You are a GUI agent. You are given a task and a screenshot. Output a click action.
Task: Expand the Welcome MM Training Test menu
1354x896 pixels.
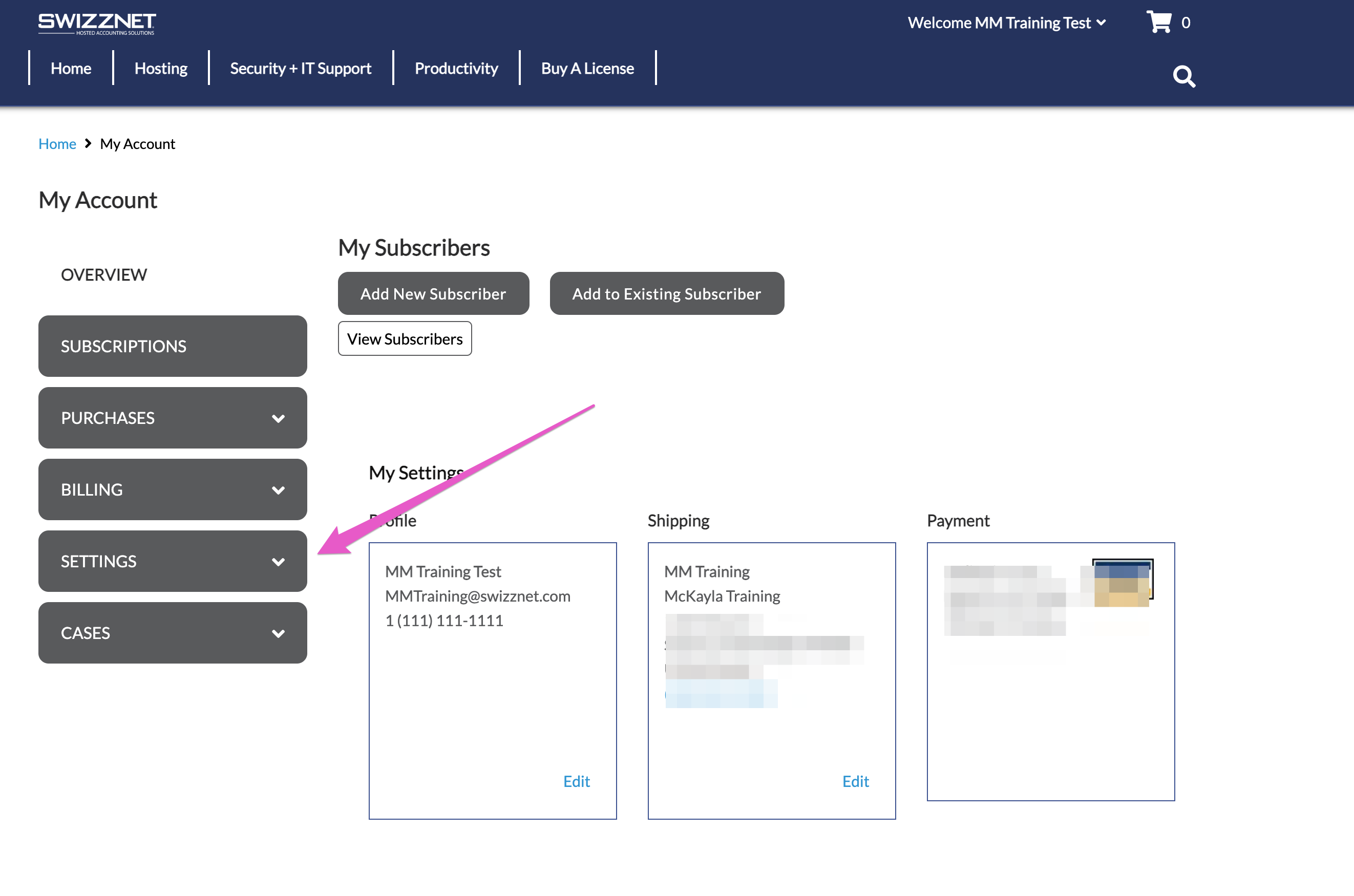(1006, 23)
